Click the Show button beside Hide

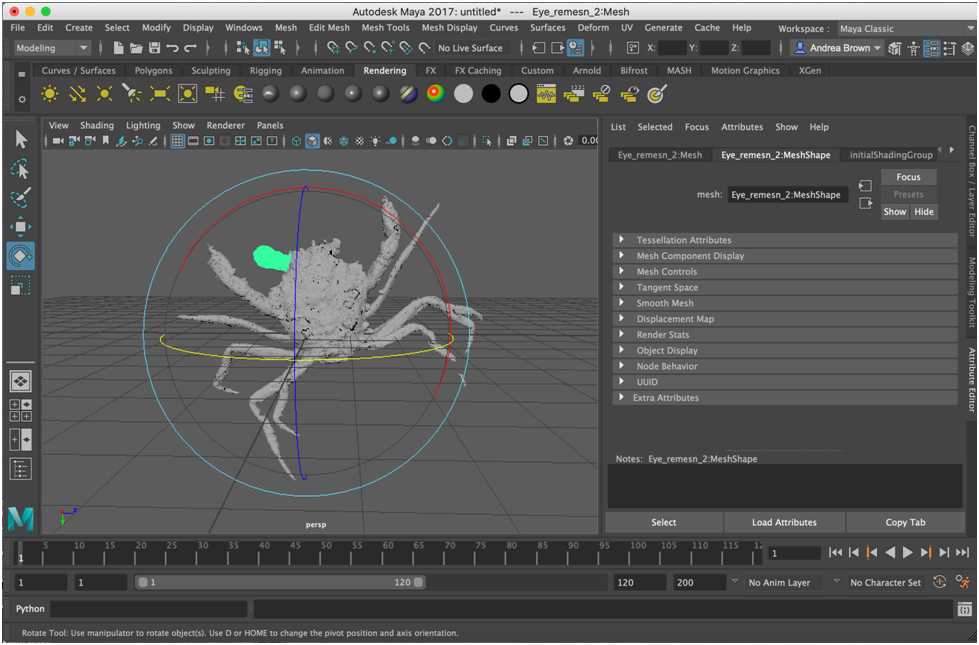tap(895, 212)
